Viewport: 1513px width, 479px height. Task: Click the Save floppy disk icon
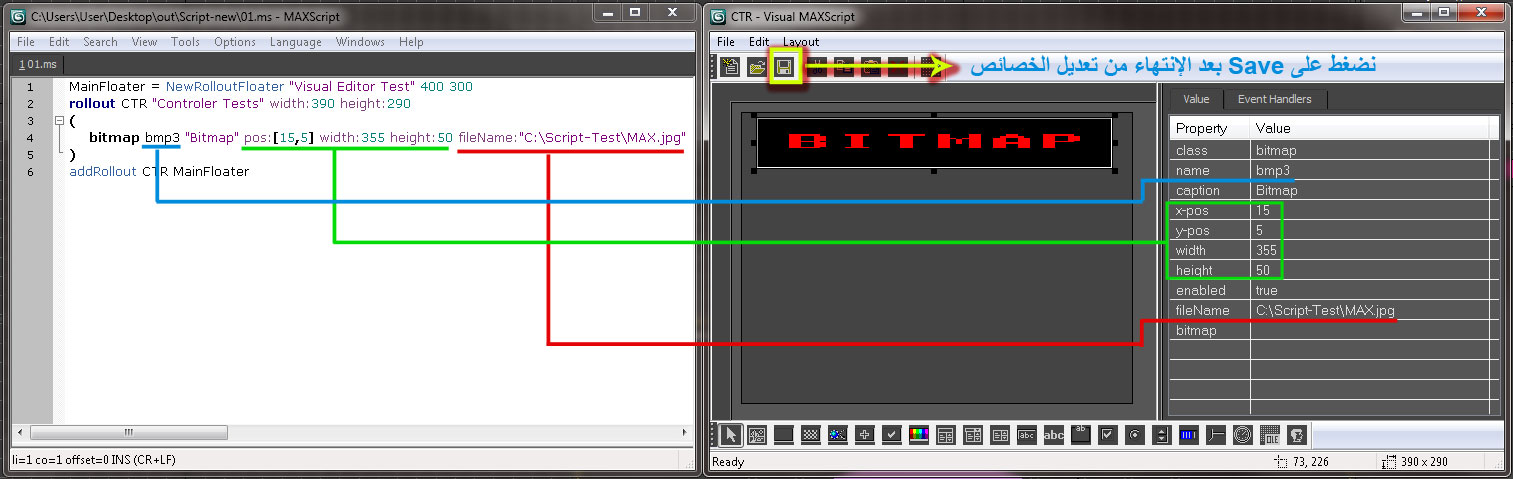tap(784, 67)
